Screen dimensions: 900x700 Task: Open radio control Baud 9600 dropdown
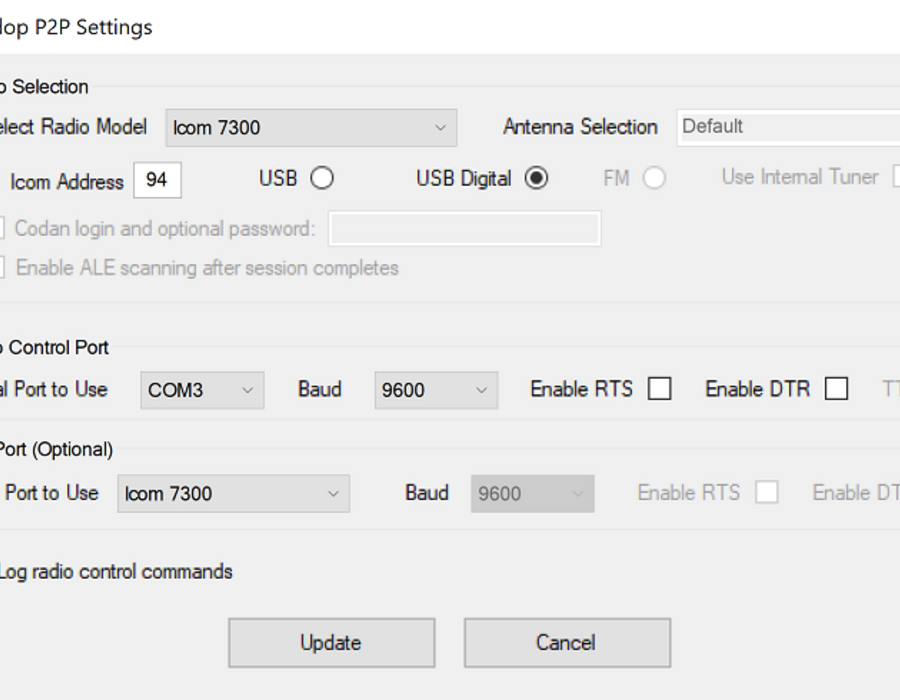pyautogui.click(x=436, y=390)
